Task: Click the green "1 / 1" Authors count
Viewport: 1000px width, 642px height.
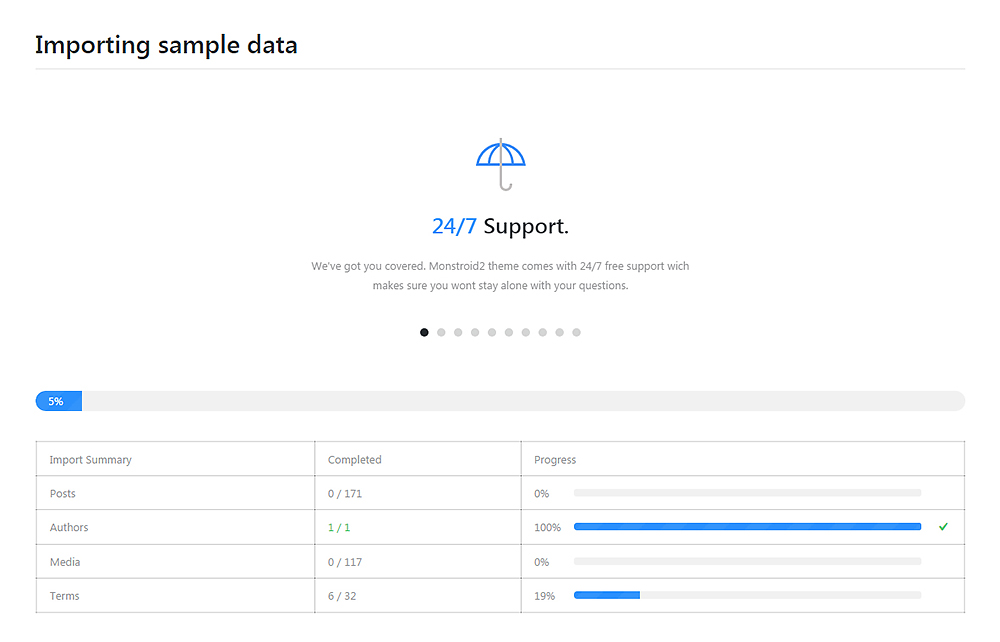Action: [x=340, y=528]
